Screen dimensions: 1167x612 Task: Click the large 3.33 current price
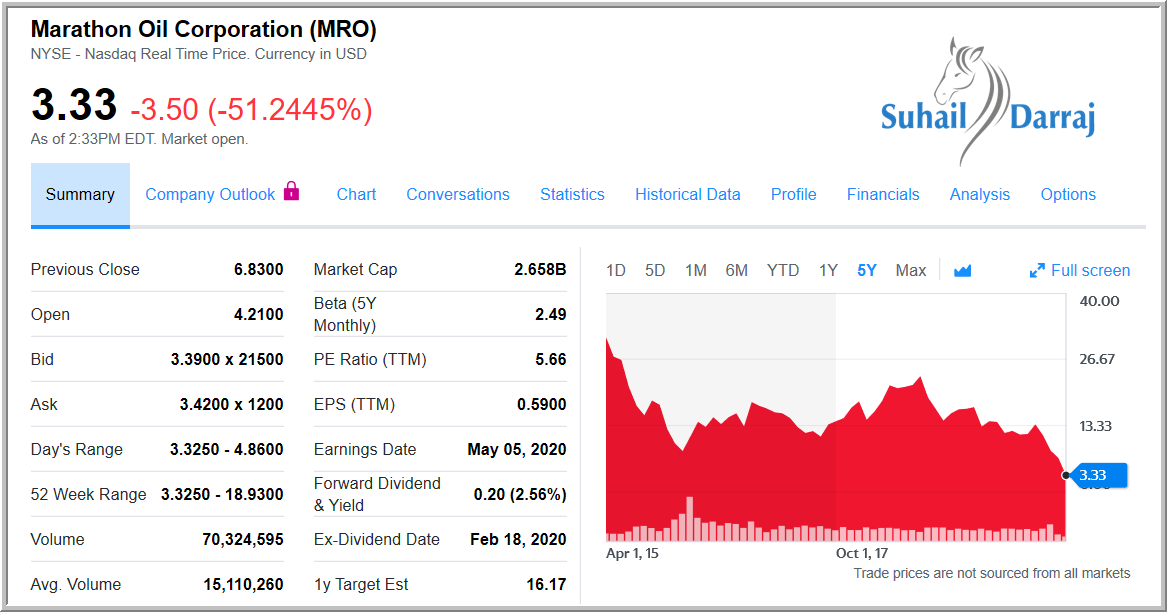click(x=74, y=104)
